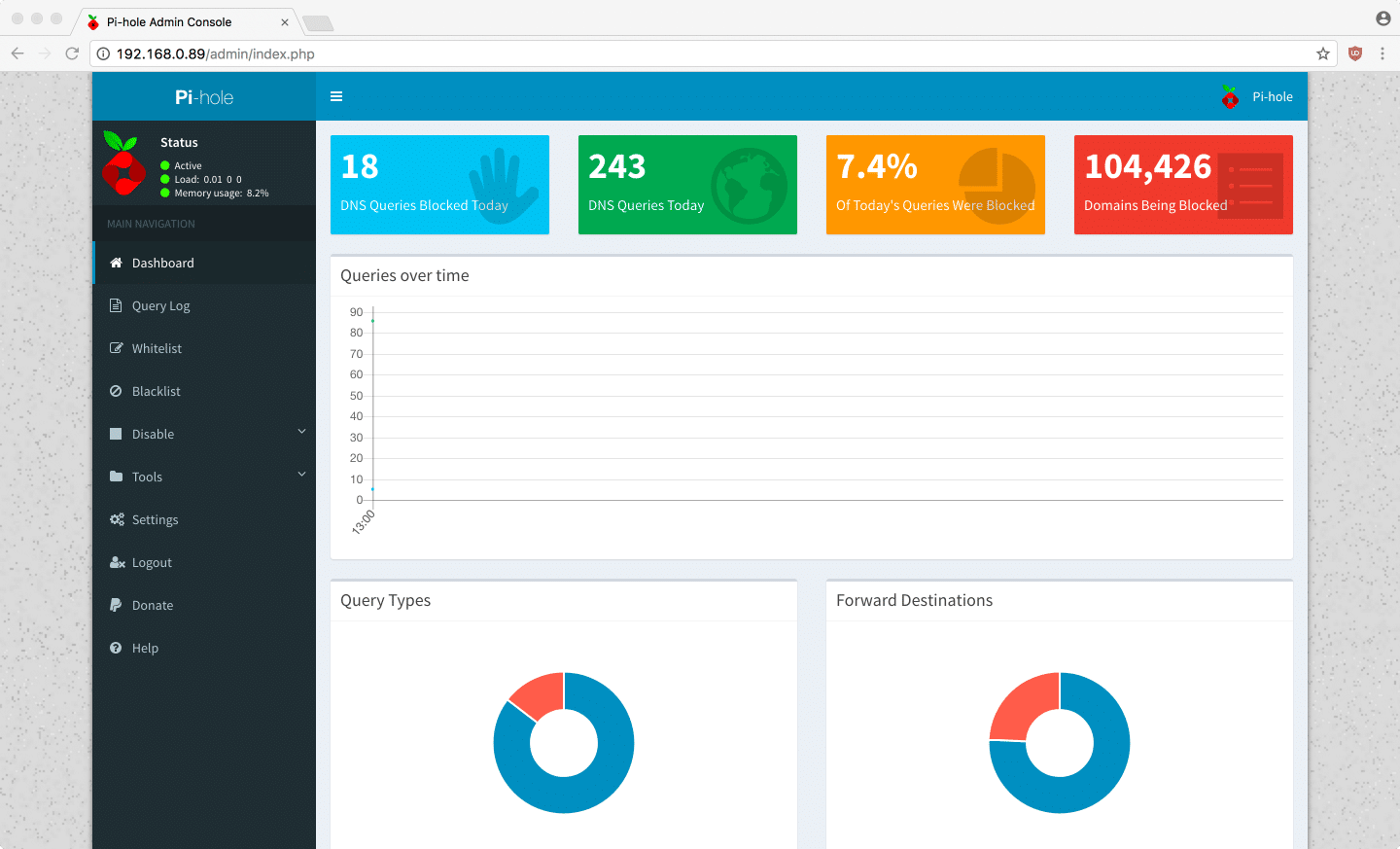Viewport: 1400px width, 849px height.
Task: Click the hand icon on Queries Blocked card
Action: (x=502, y=185)
